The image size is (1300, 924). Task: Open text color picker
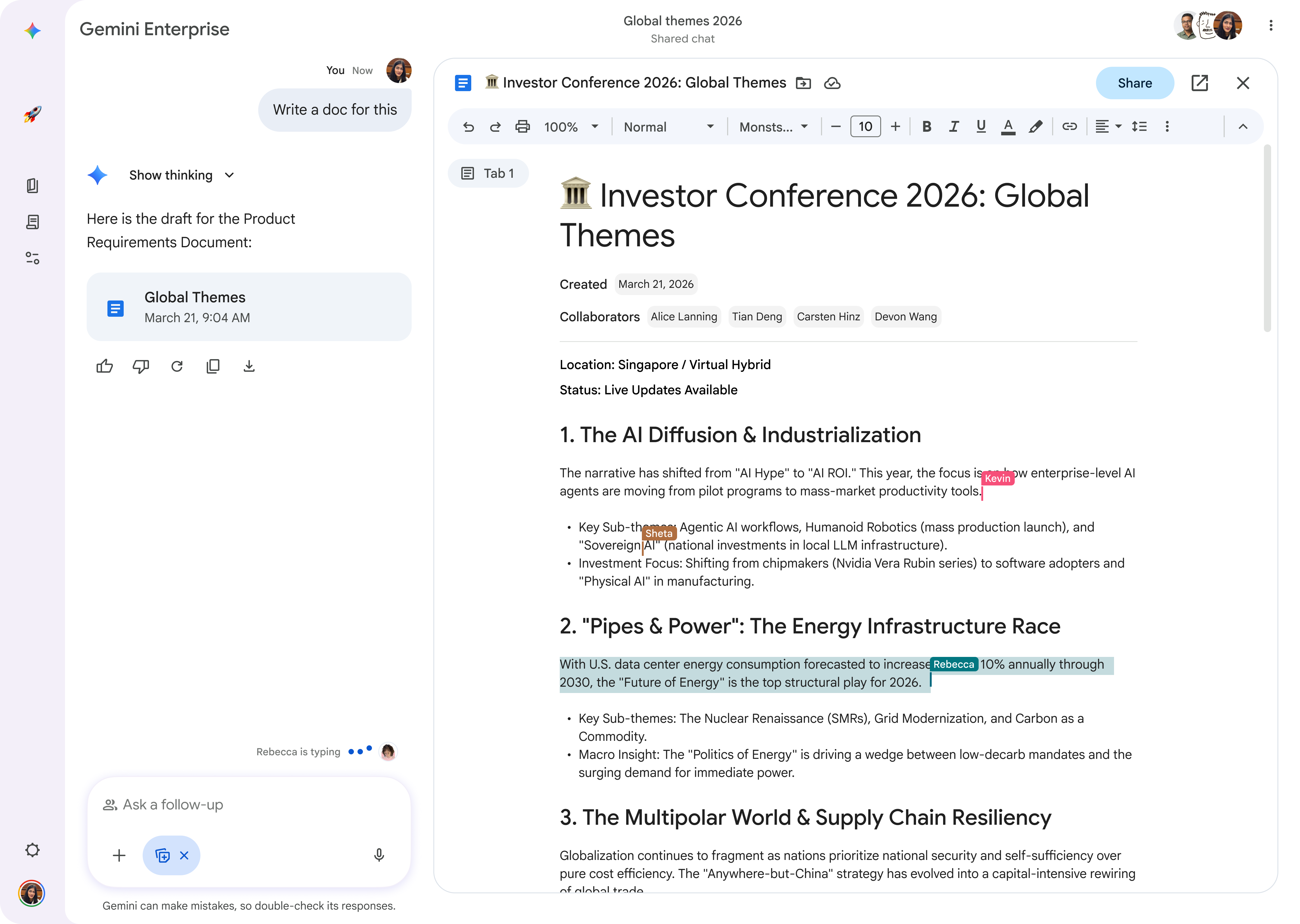(x=1008, y=126)
